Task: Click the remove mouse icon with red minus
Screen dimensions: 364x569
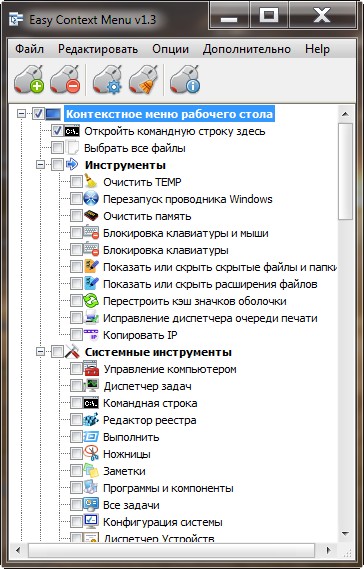Action: tap(65, 79)
